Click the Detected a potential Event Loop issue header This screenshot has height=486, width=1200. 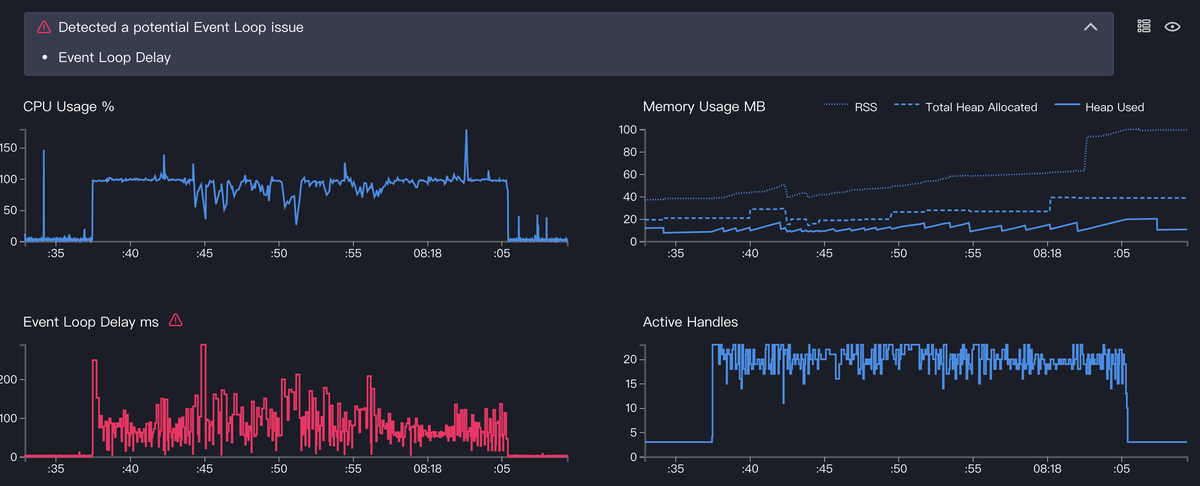tap(181, 27)
